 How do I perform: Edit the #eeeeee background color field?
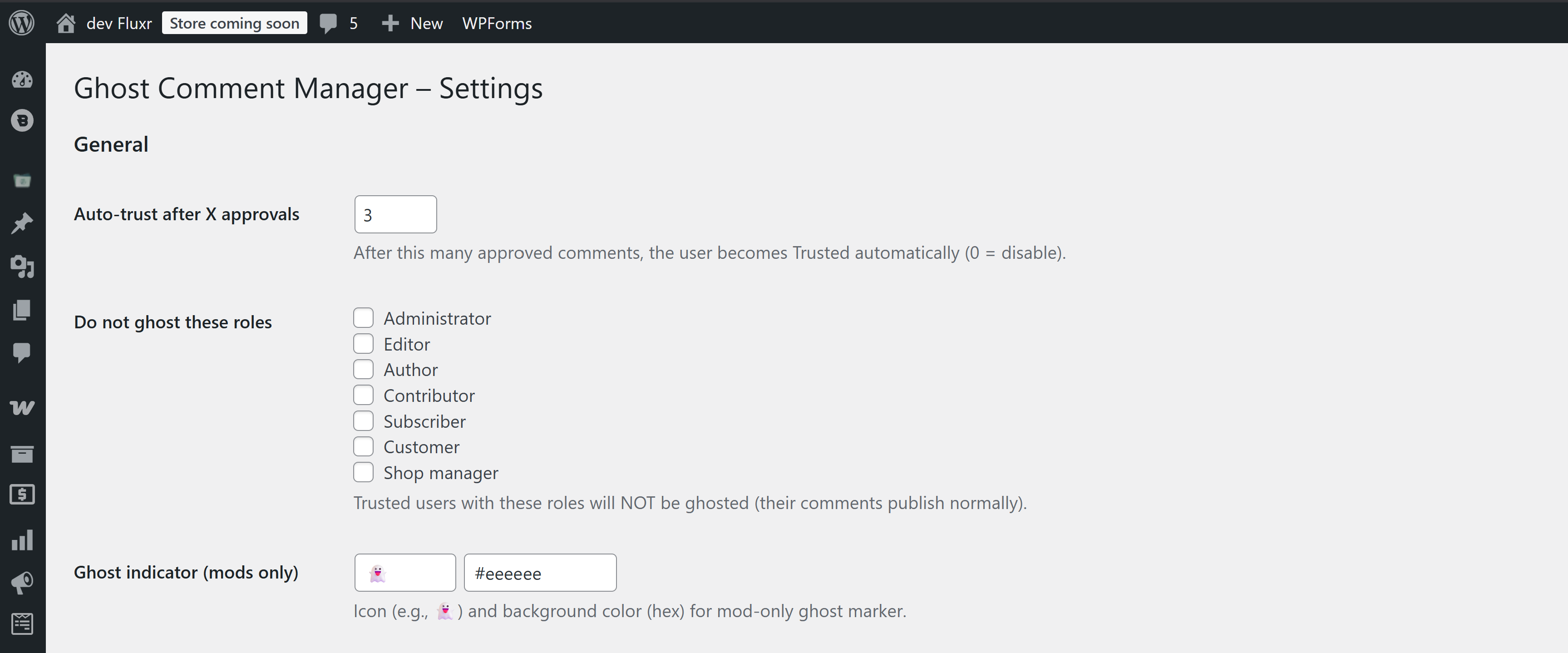pyautogui.click(x=540, y=573)
